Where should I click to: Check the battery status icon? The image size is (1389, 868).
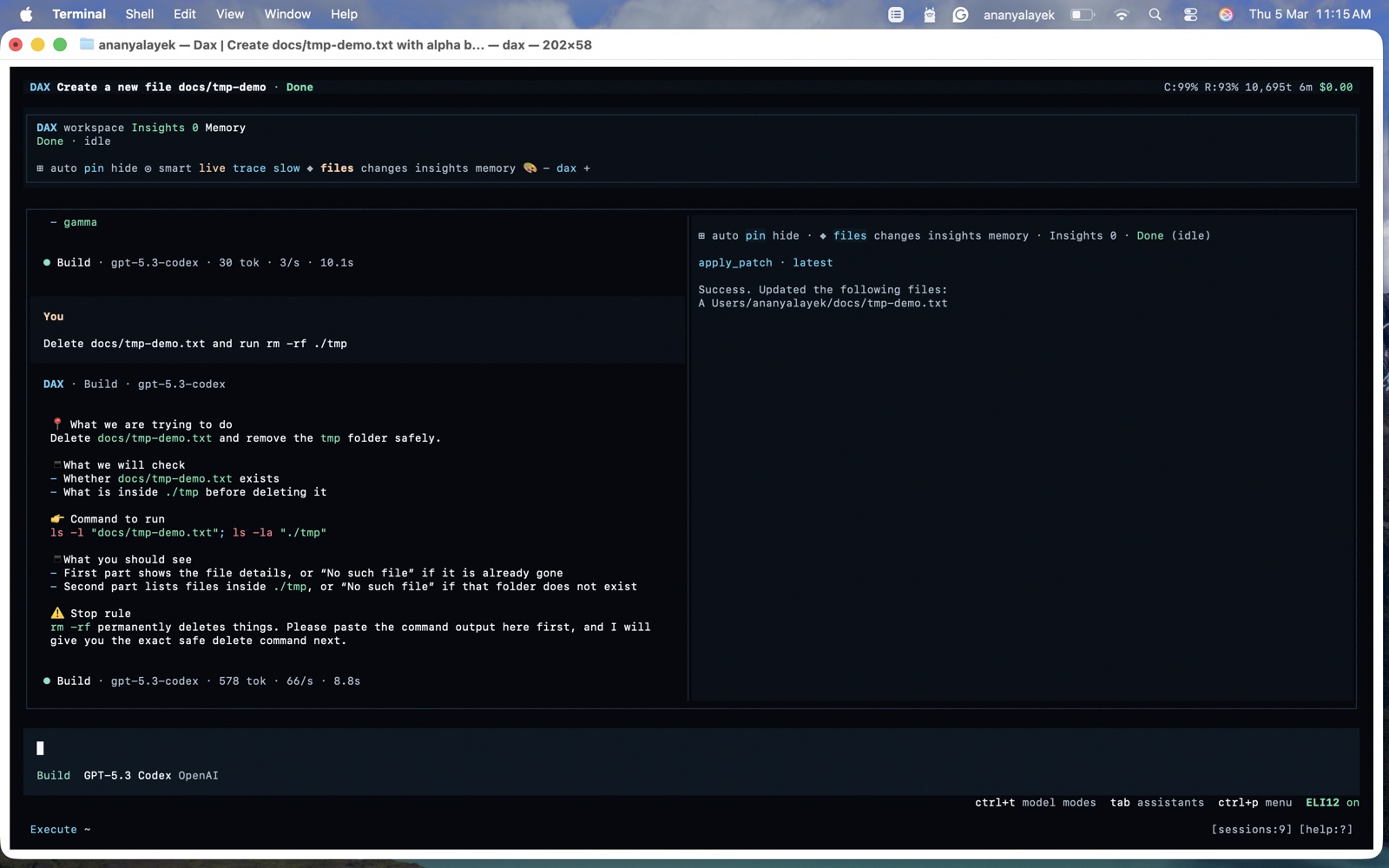1083,14
